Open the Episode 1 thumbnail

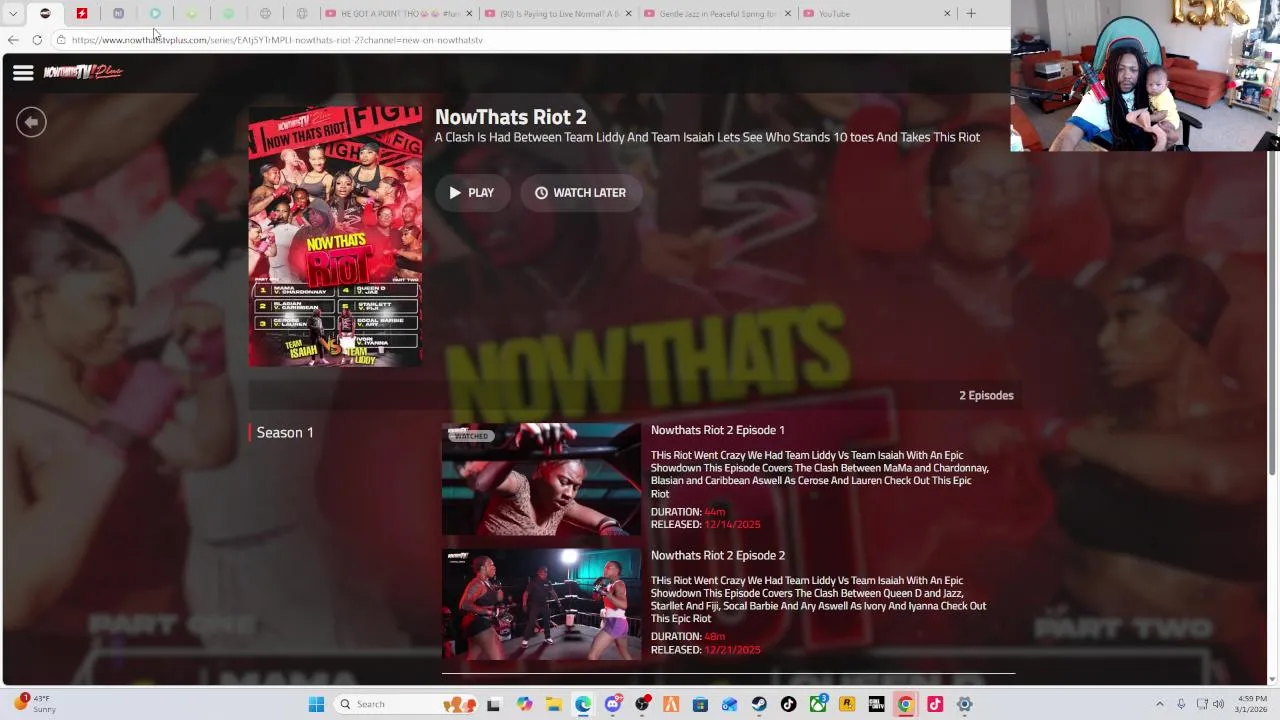541,479
